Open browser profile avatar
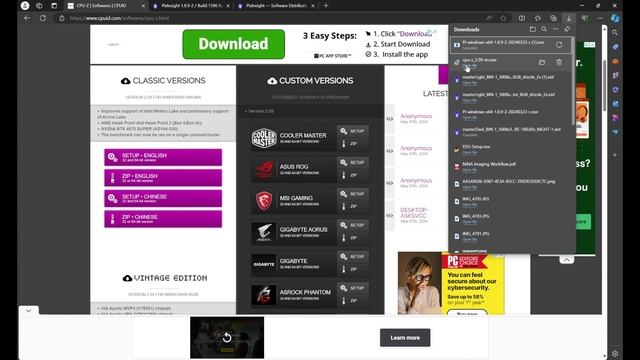This screenshot has width=640, height=360. coord(25,6)
